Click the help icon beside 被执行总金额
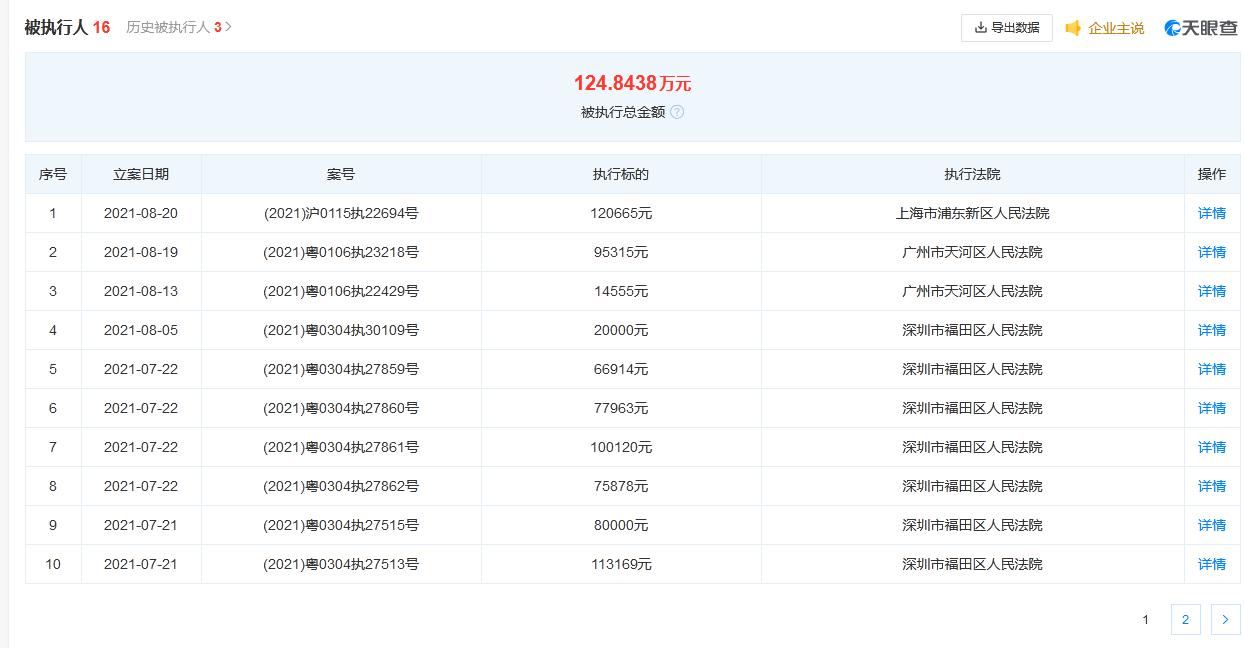This screenshot has width=1244, height=648. [677, 112]
